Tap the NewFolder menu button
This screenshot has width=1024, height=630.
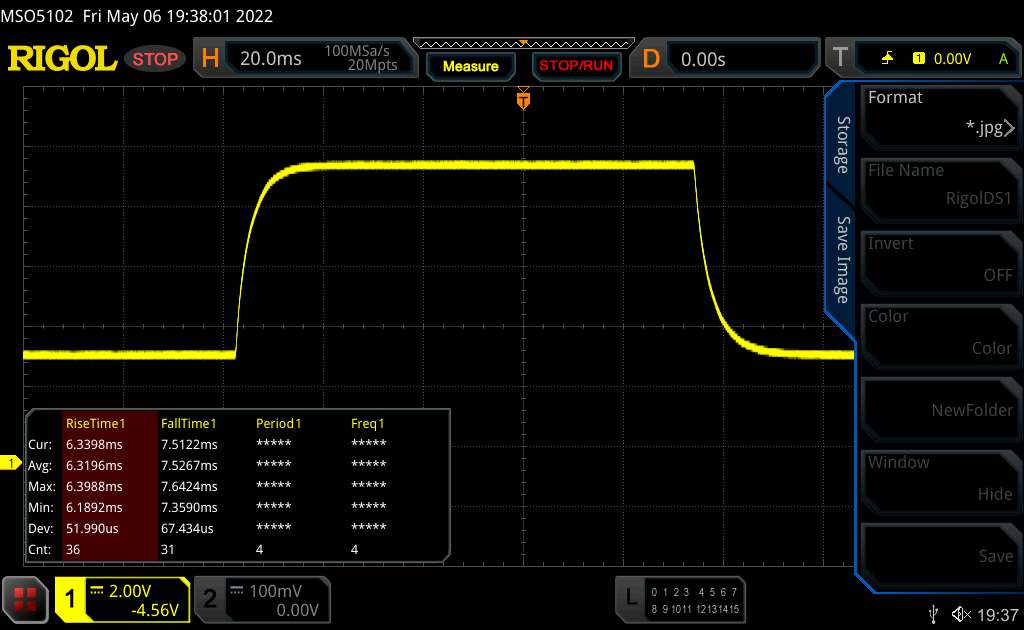[940, 409]
